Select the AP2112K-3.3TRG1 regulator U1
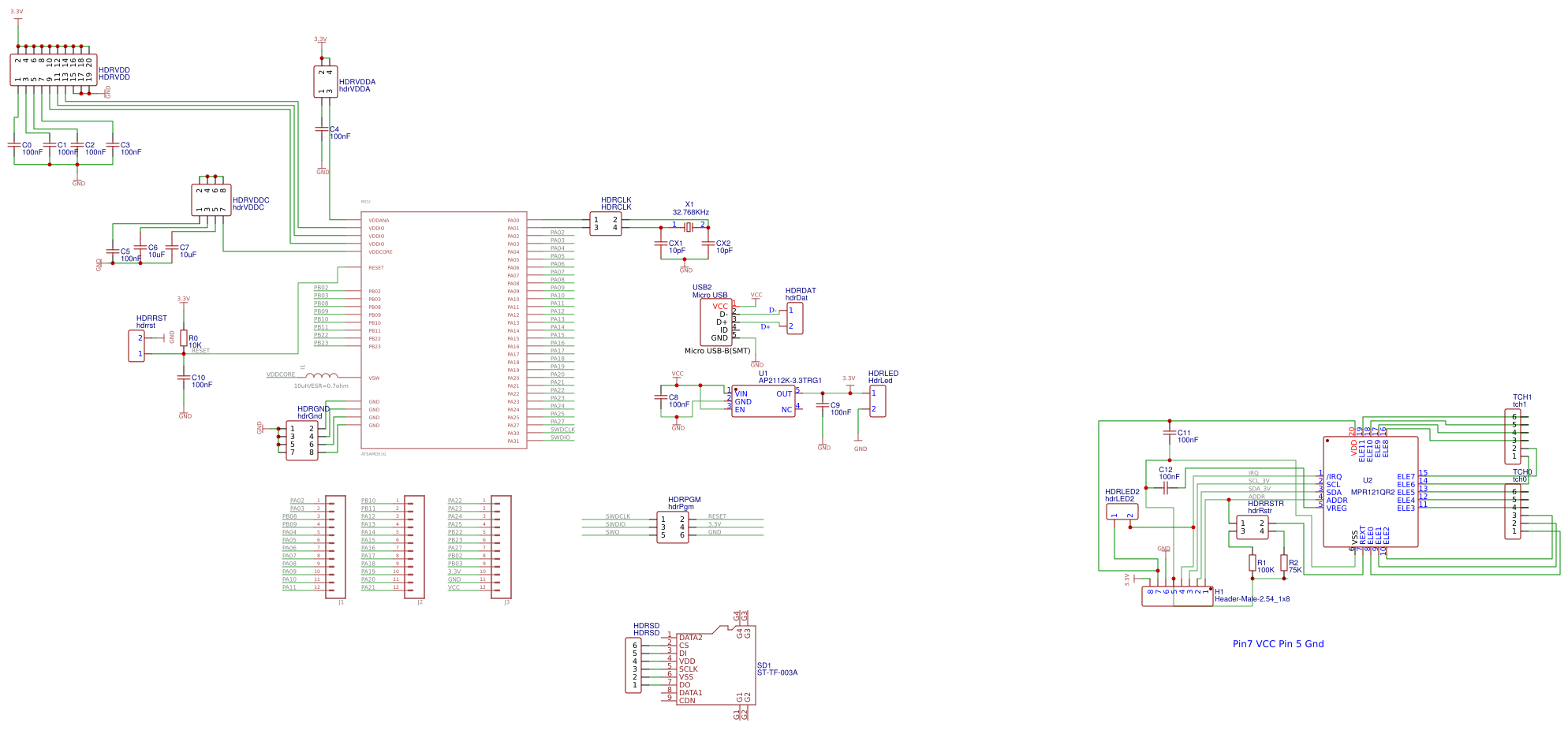Image resolution: width=1568 pixels, height=730 pixels. 763,402
